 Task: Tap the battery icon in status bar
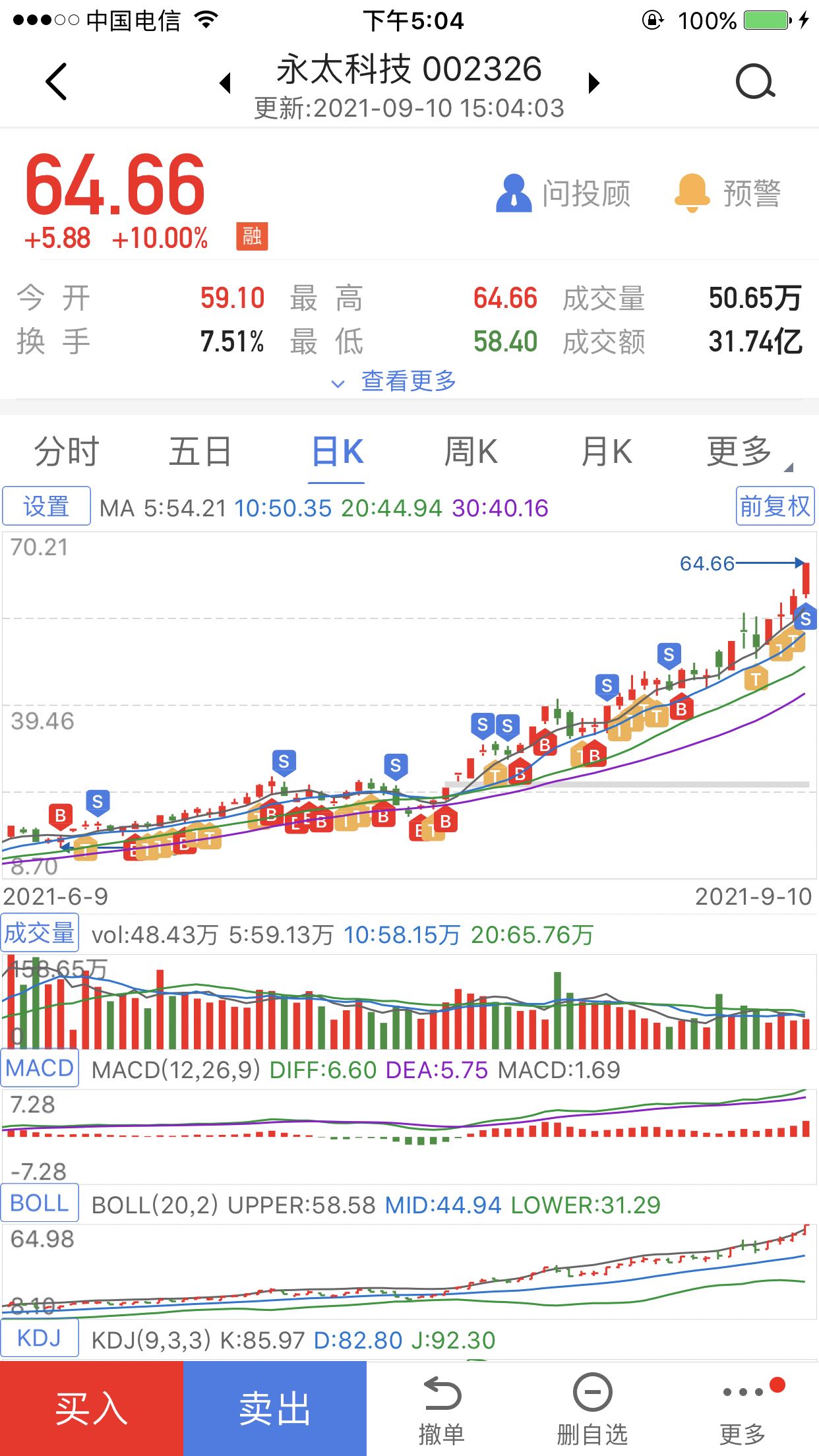768,20
